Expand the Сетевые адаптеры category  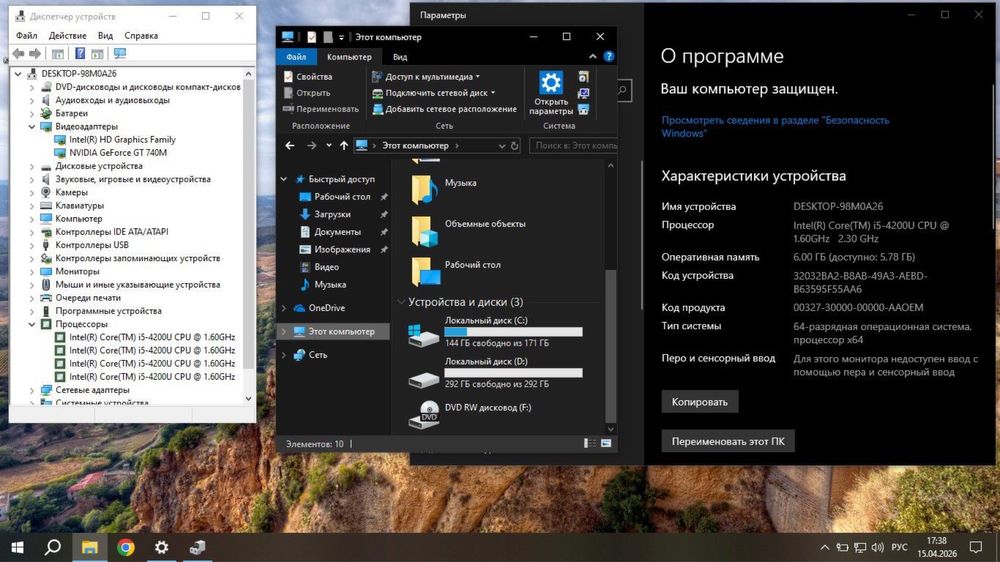pyautogui.click(x=32, y=390)
